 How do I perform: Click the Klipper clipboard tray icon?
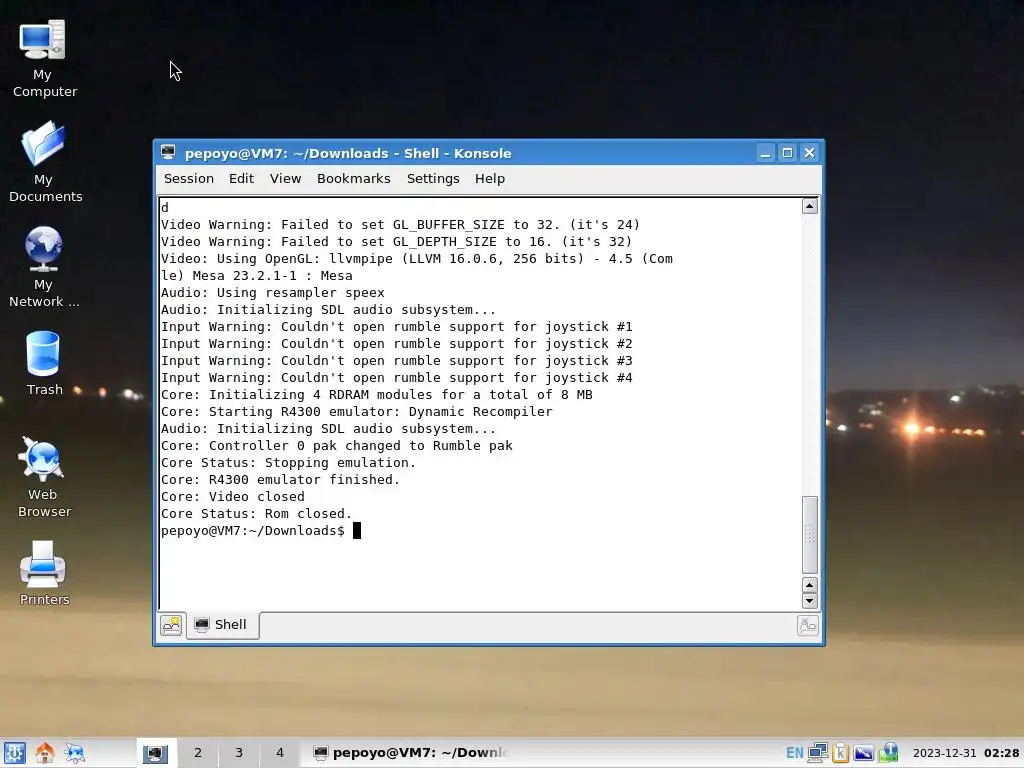click(x=840, y=753)
